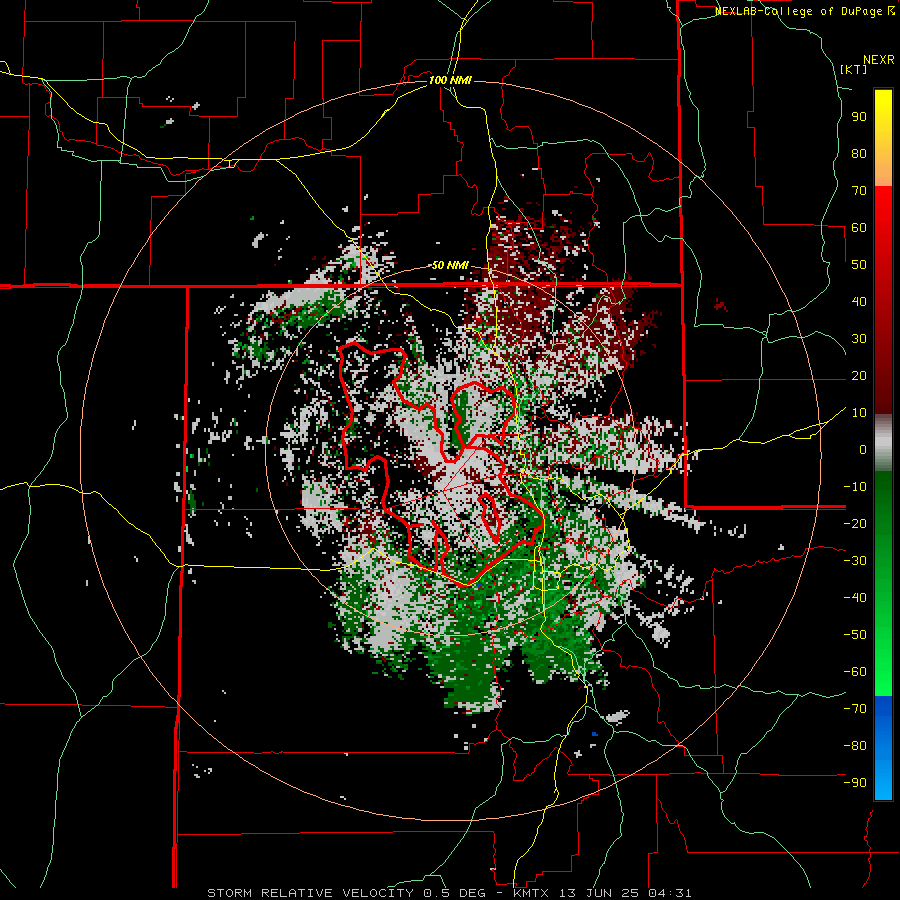Image resolution: width=900 pixels, height=900 pixels.
Task: Click the -90 value on velocity scale
Action: [x=855, y=783]
